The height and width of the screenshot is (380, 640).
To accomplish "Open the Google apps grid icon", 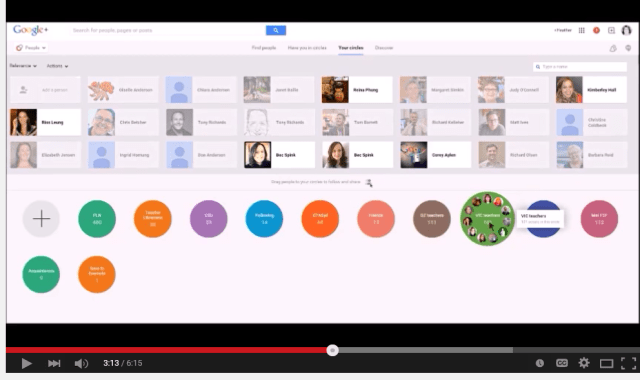I will [582, 30].
